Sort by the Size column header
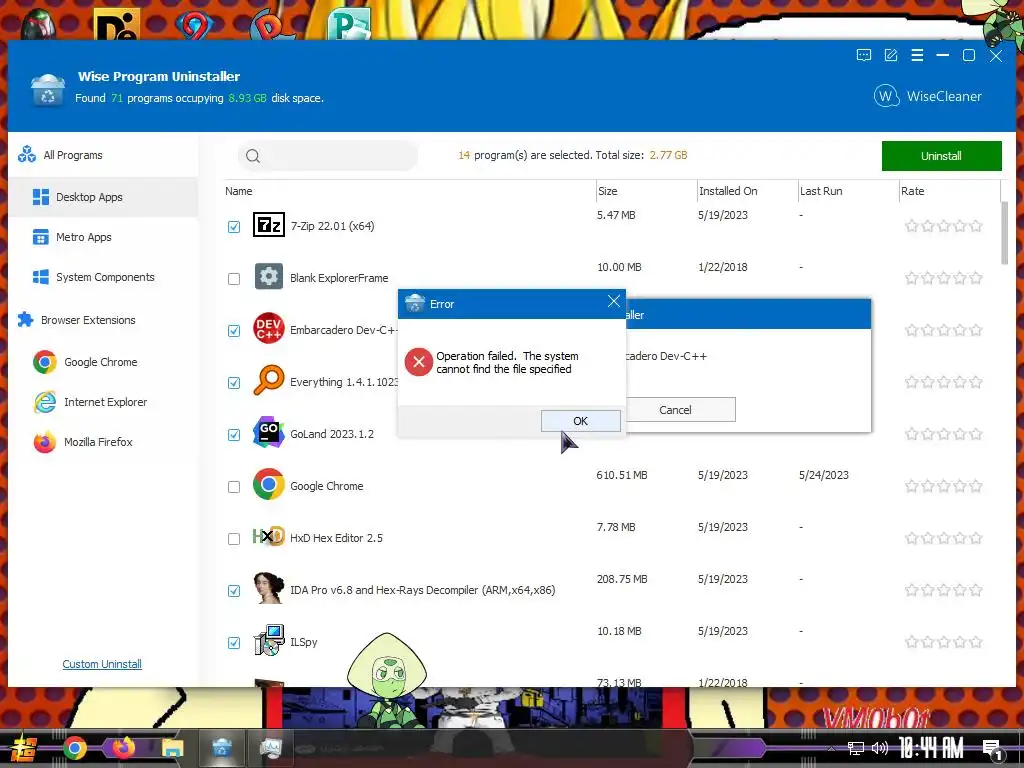The height and width of the screenshot is (768, 1024). pos(607,191)
